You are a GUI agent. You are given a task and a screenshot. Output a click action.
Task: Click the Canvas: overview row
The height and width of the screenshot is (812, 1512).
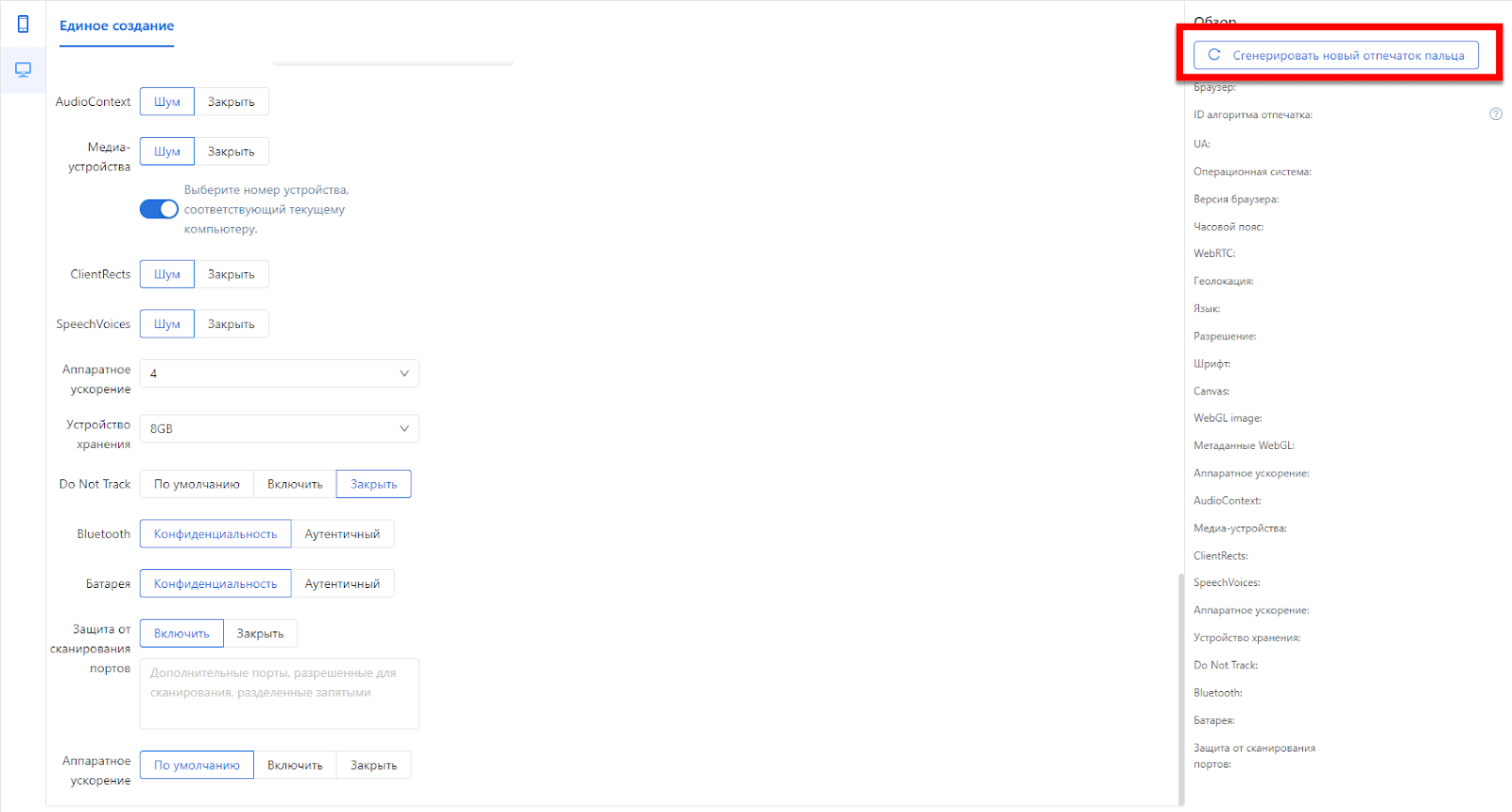[1211, 391]
